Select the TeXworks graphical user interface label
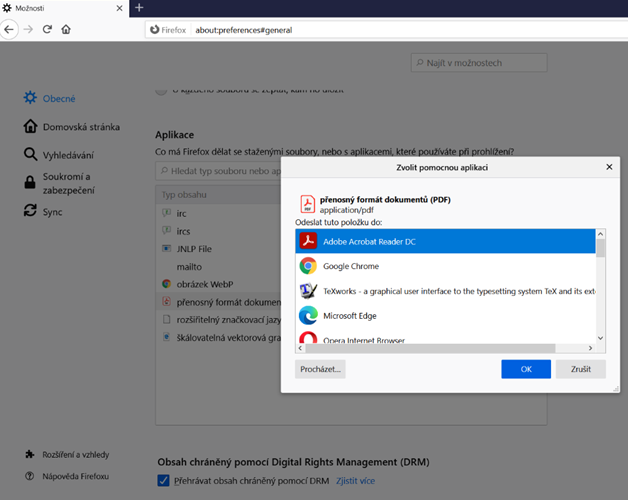The width and height of the screenshot is (628, 500). point(459,291)
